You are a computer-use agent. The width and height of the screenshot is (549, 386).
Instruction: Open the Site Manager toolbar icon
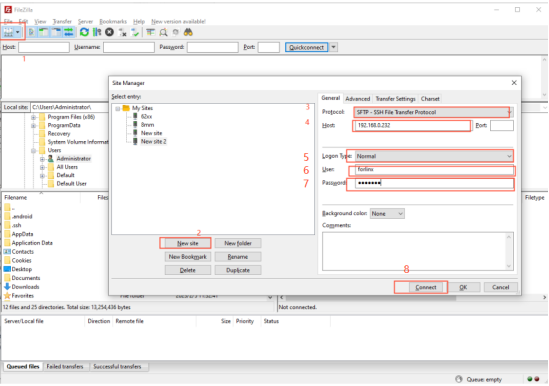(8, 33)
